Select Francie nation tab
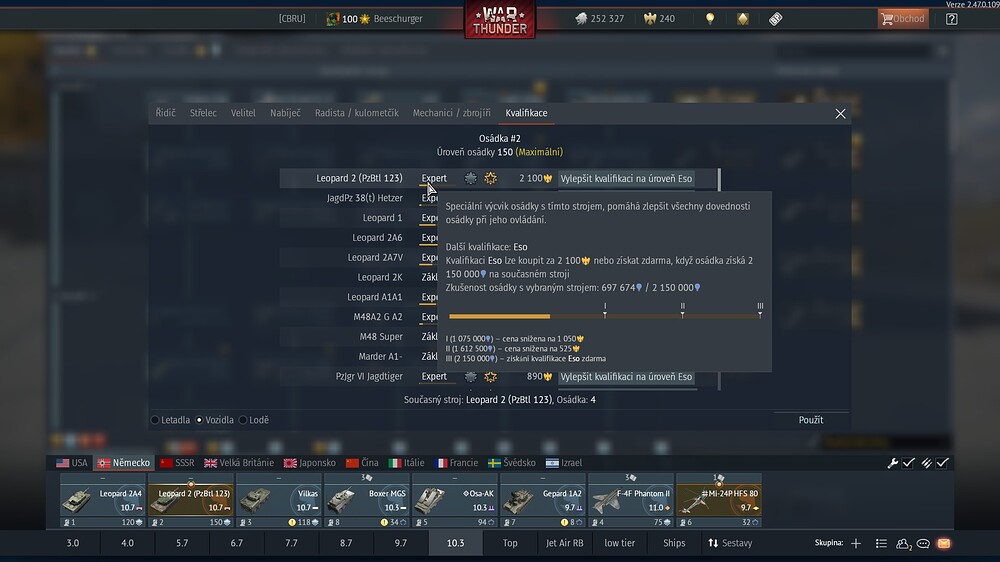Screen dimensions: 1000x562 [456, 463]
